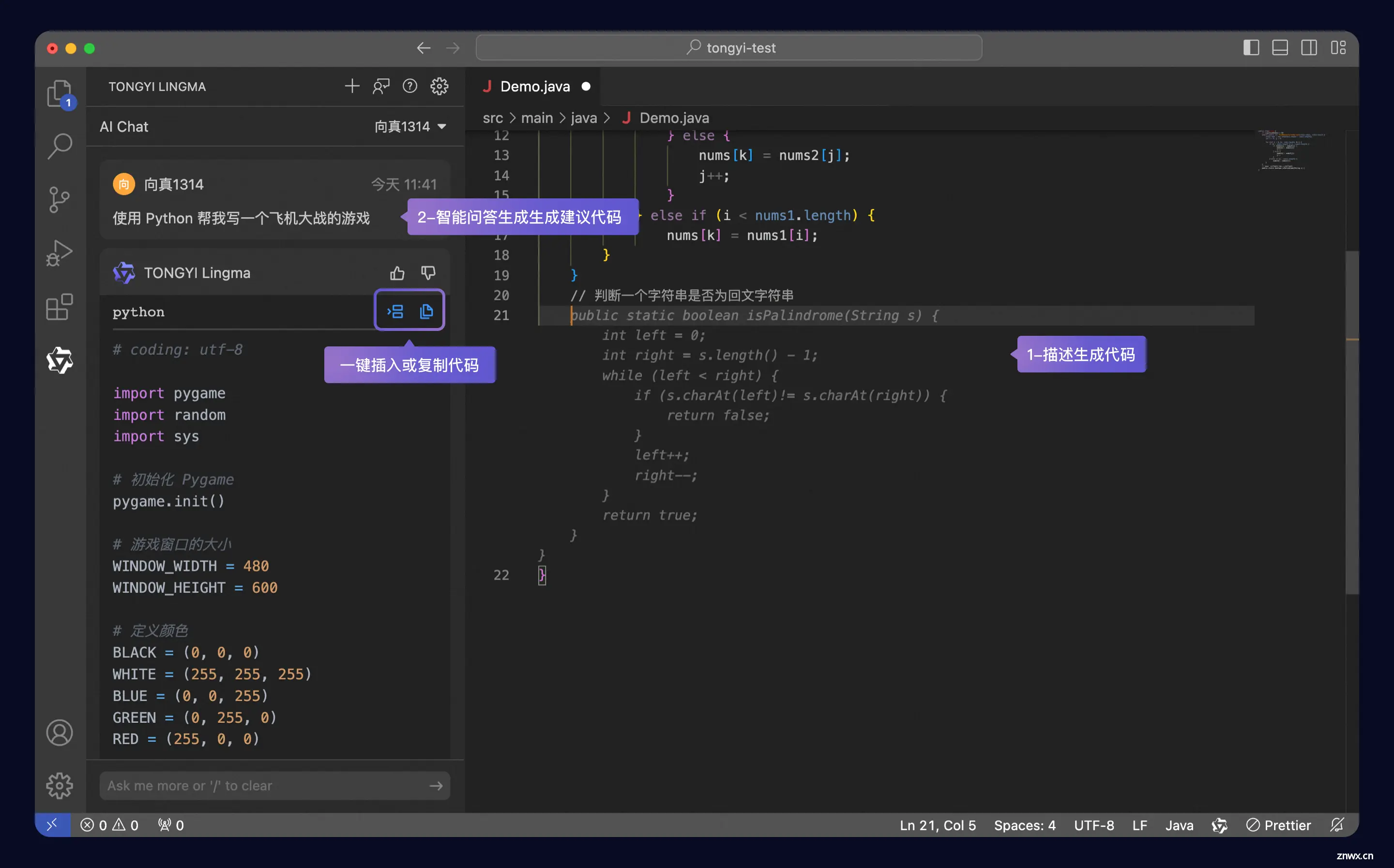Change end of line sequence LF

[x=1140, y=825]
